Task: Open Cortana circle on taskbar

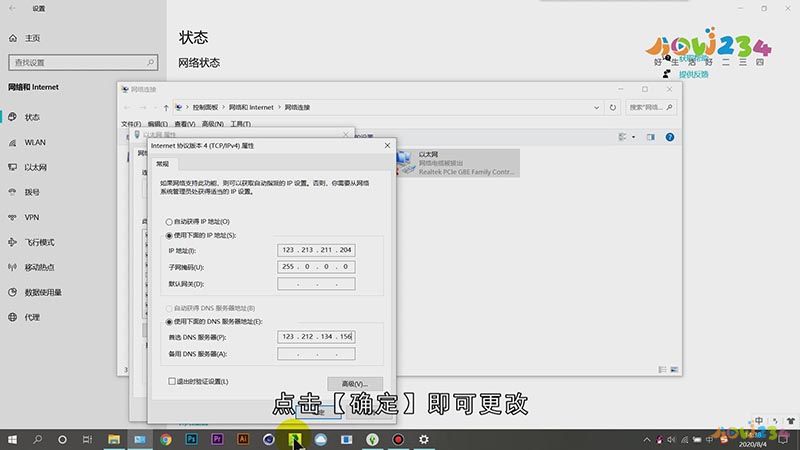Action: pyautogui.click(x=62, y=439)
